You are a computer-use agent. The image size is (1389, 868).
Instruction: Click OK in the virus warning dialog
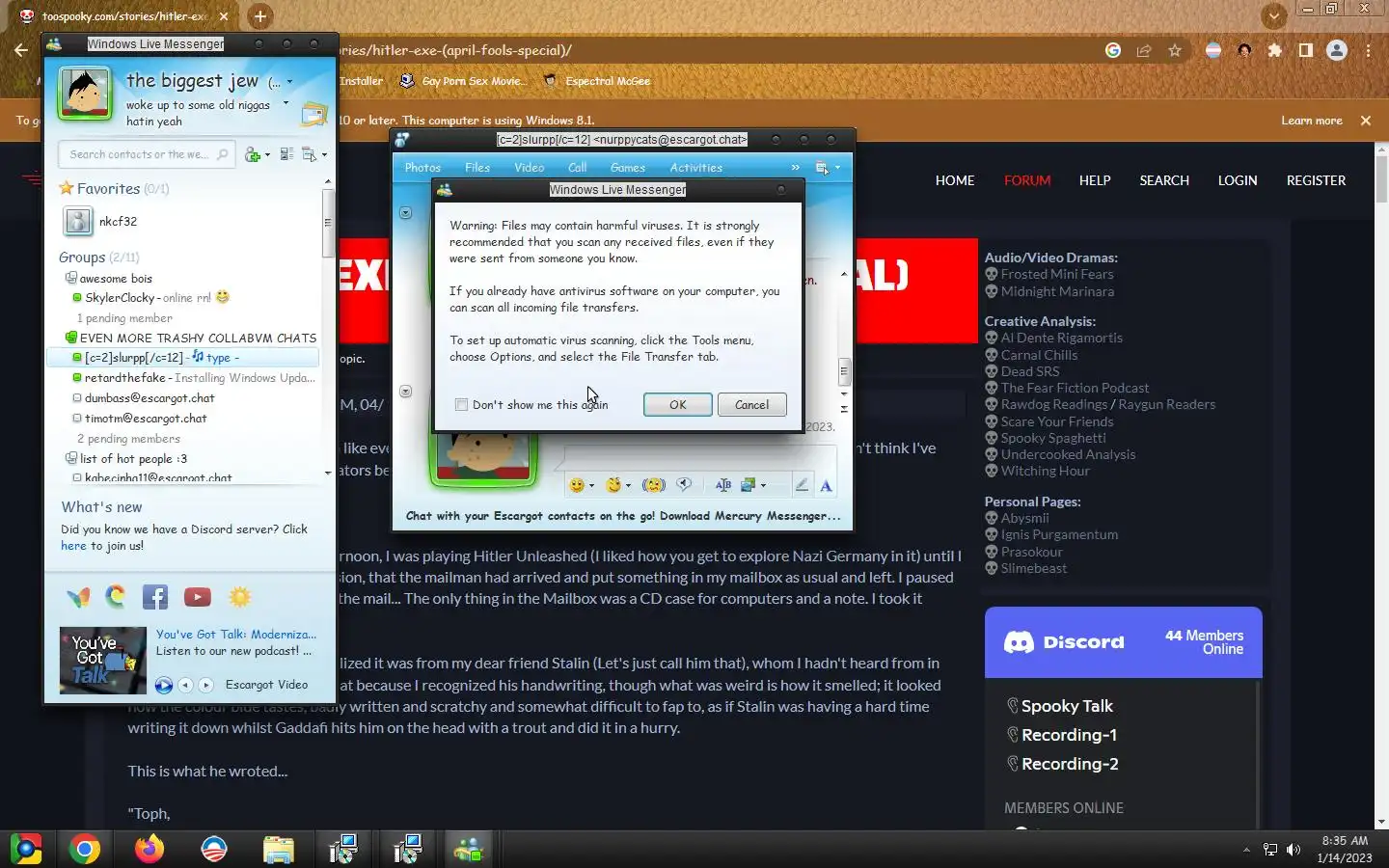click(678, 405)
